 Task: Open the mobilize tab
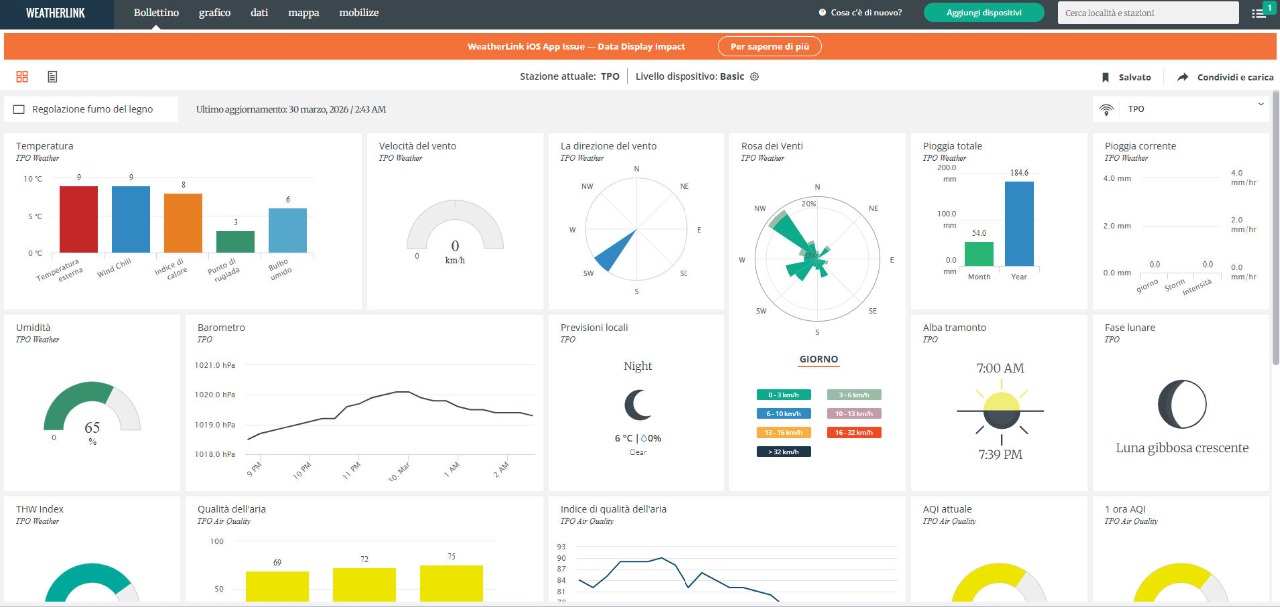pyautogui.click(x=358, y=13)
